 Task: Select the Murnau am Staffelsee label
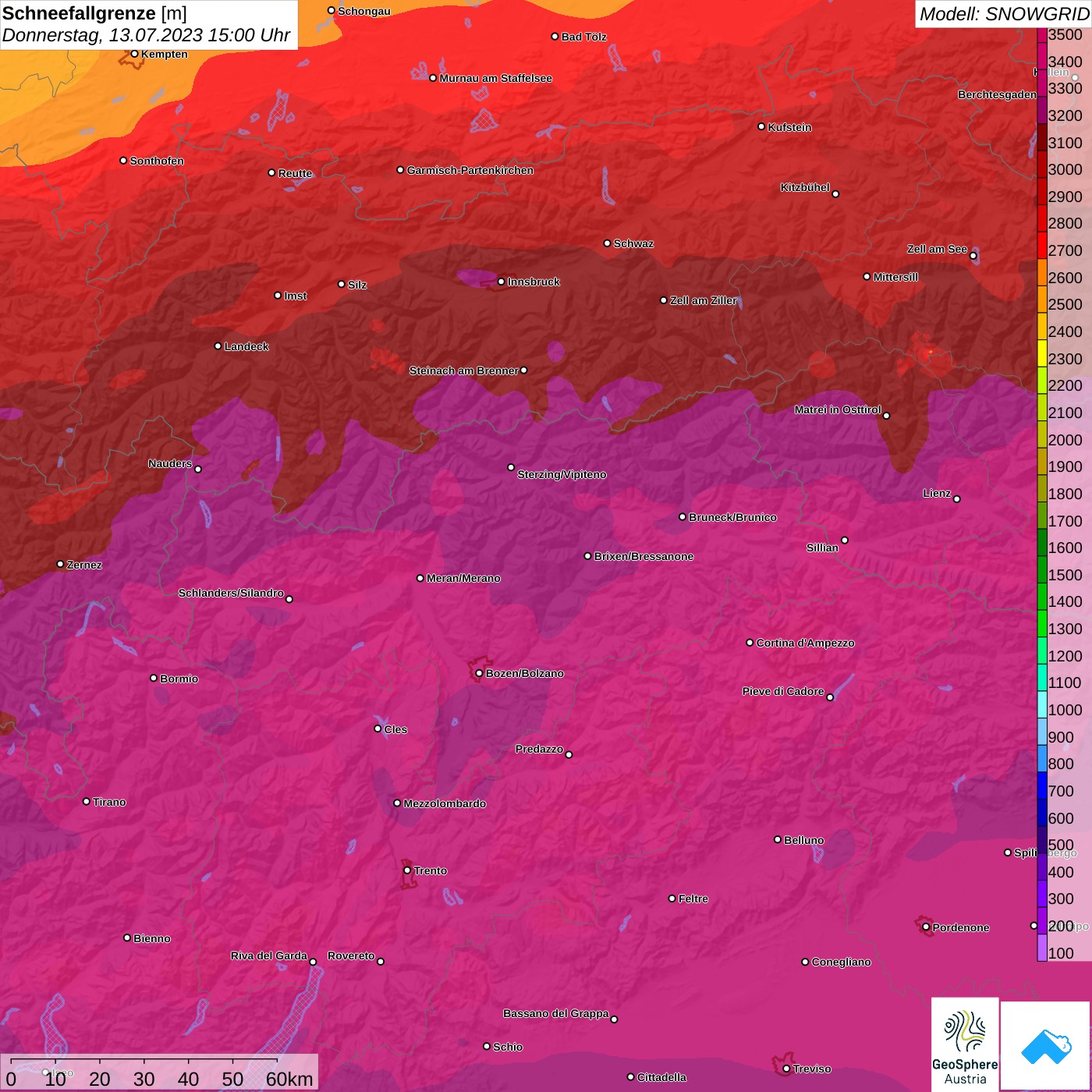pyautogui.click(x=495, y=78)
